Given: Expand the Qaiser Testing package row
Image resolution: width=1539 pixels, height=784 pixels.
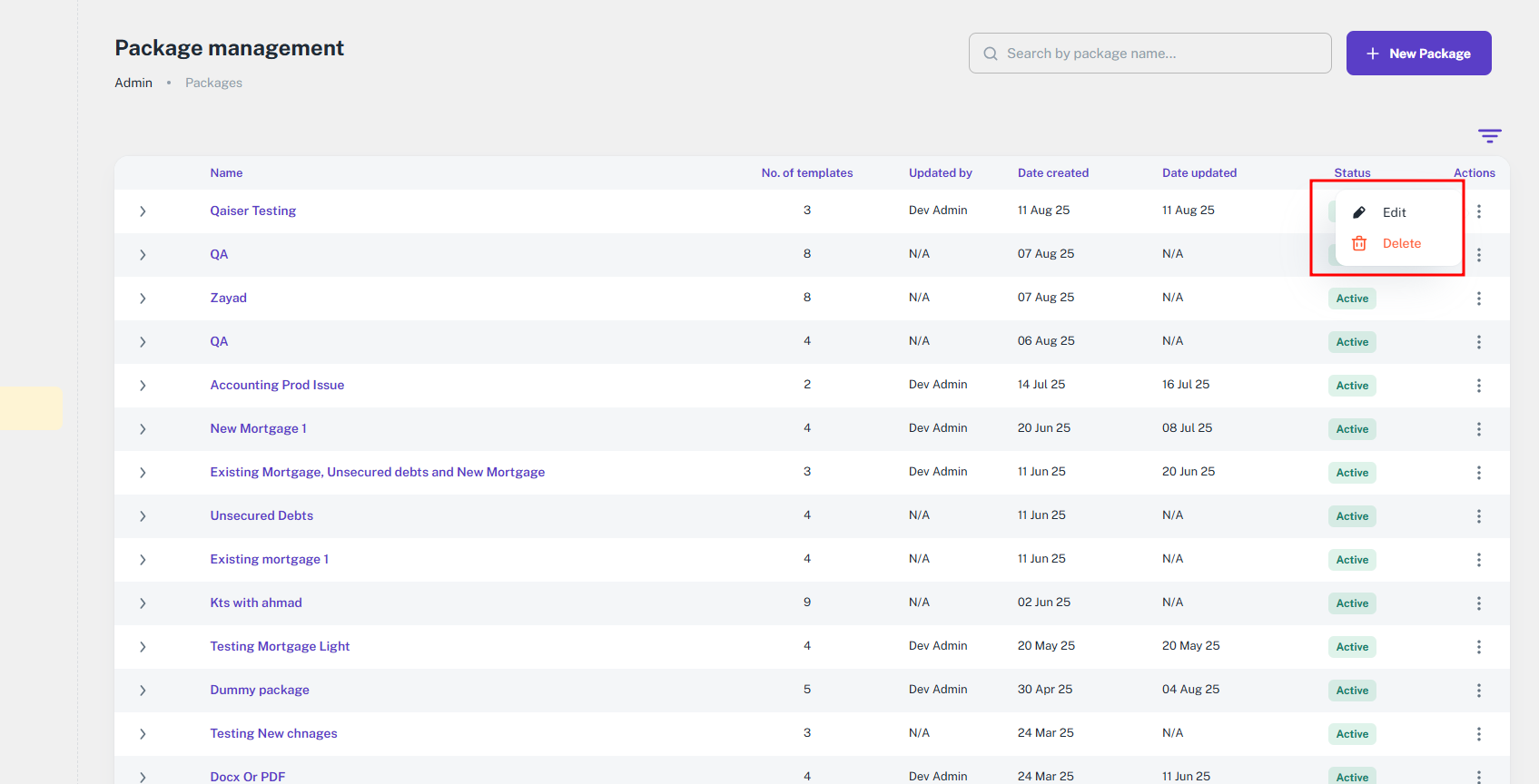Looking at the screenshot, I should (x=143, y=211).
